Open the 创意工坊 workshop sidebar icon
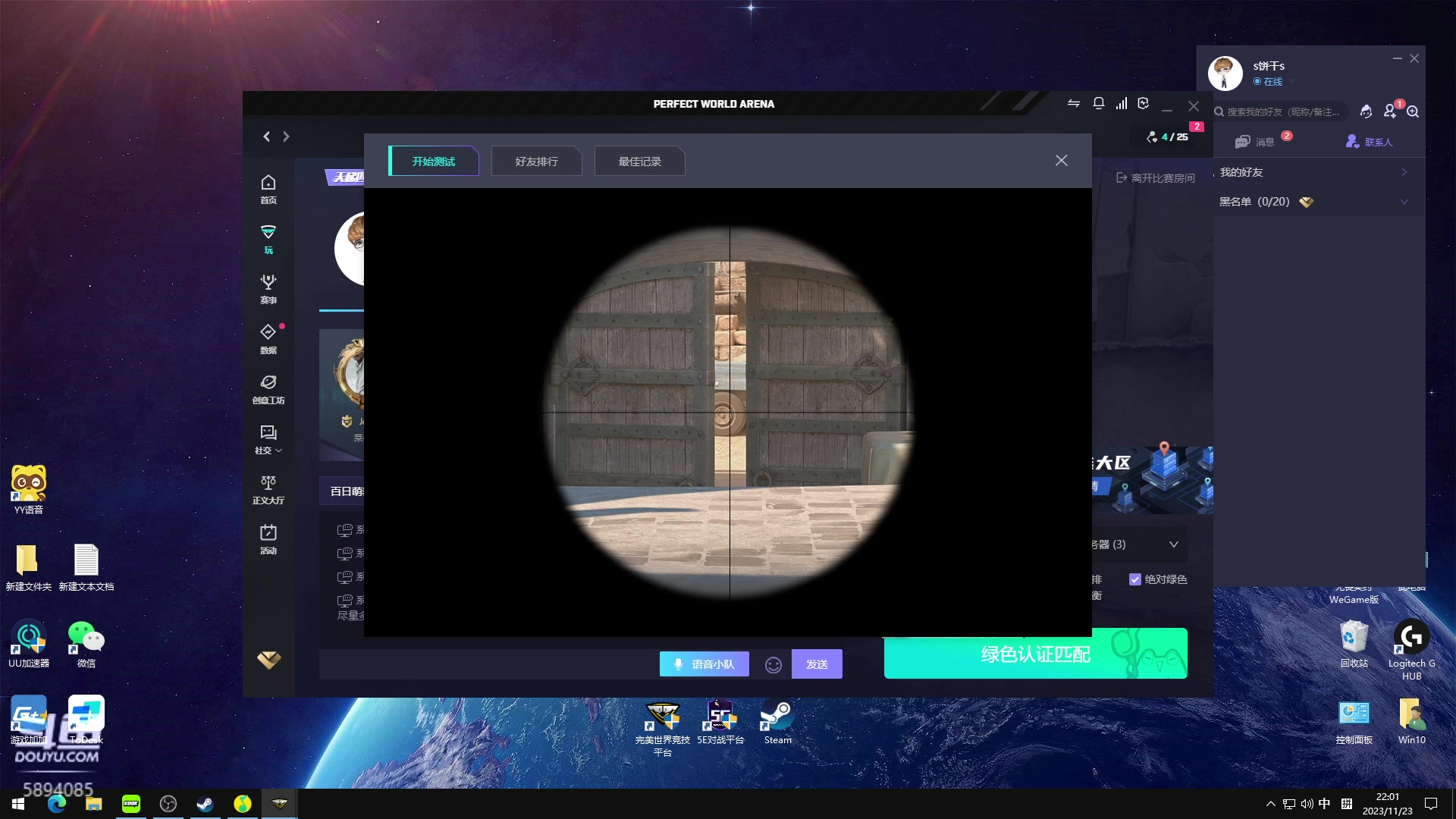The height and width of the screenshot is (819, 1456). (x=268, y=389)
